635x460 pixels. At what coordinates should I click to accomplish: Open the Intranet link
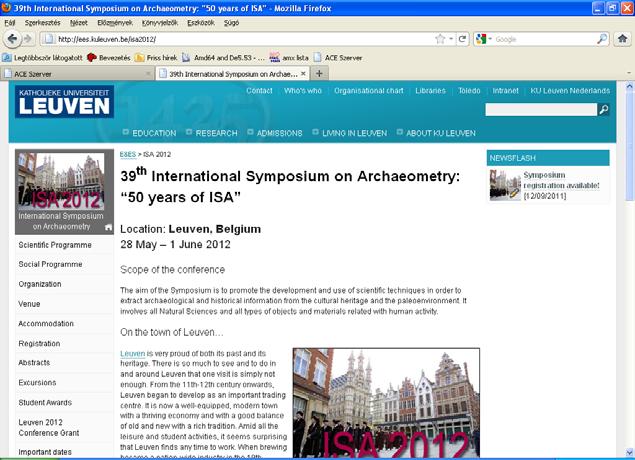click(x=505, y=91)
